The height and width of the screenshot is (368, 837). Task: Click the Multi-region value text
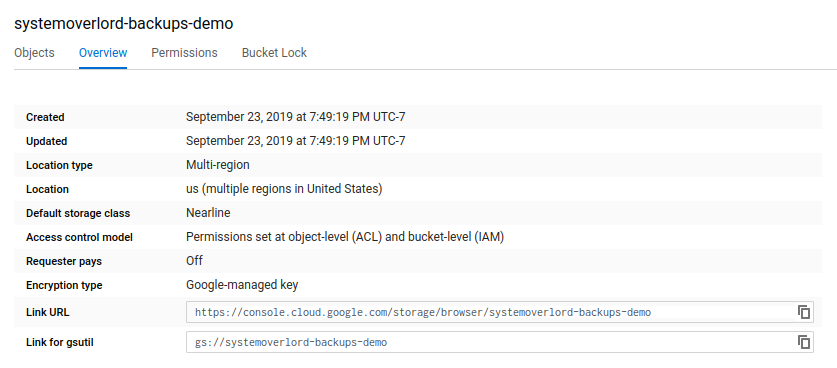click(x=218, y=165)
